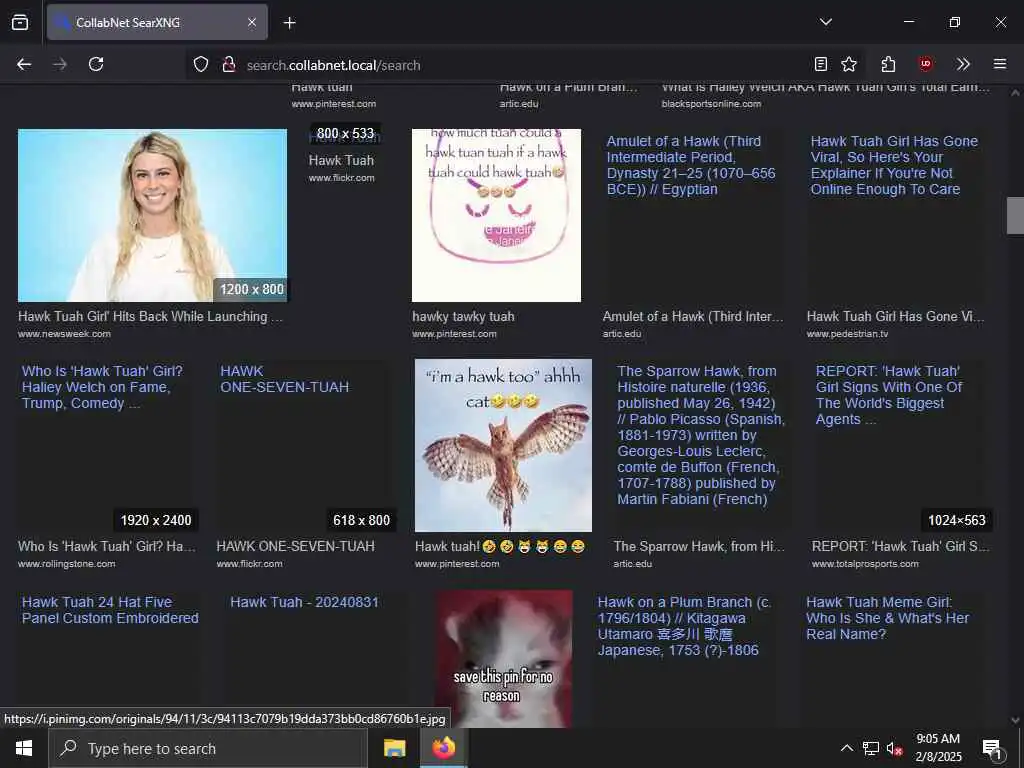The width and height of the screenshot is (1024, 768).
Task: Open Firefox application hamburger menu
Action: [1000, 64]
